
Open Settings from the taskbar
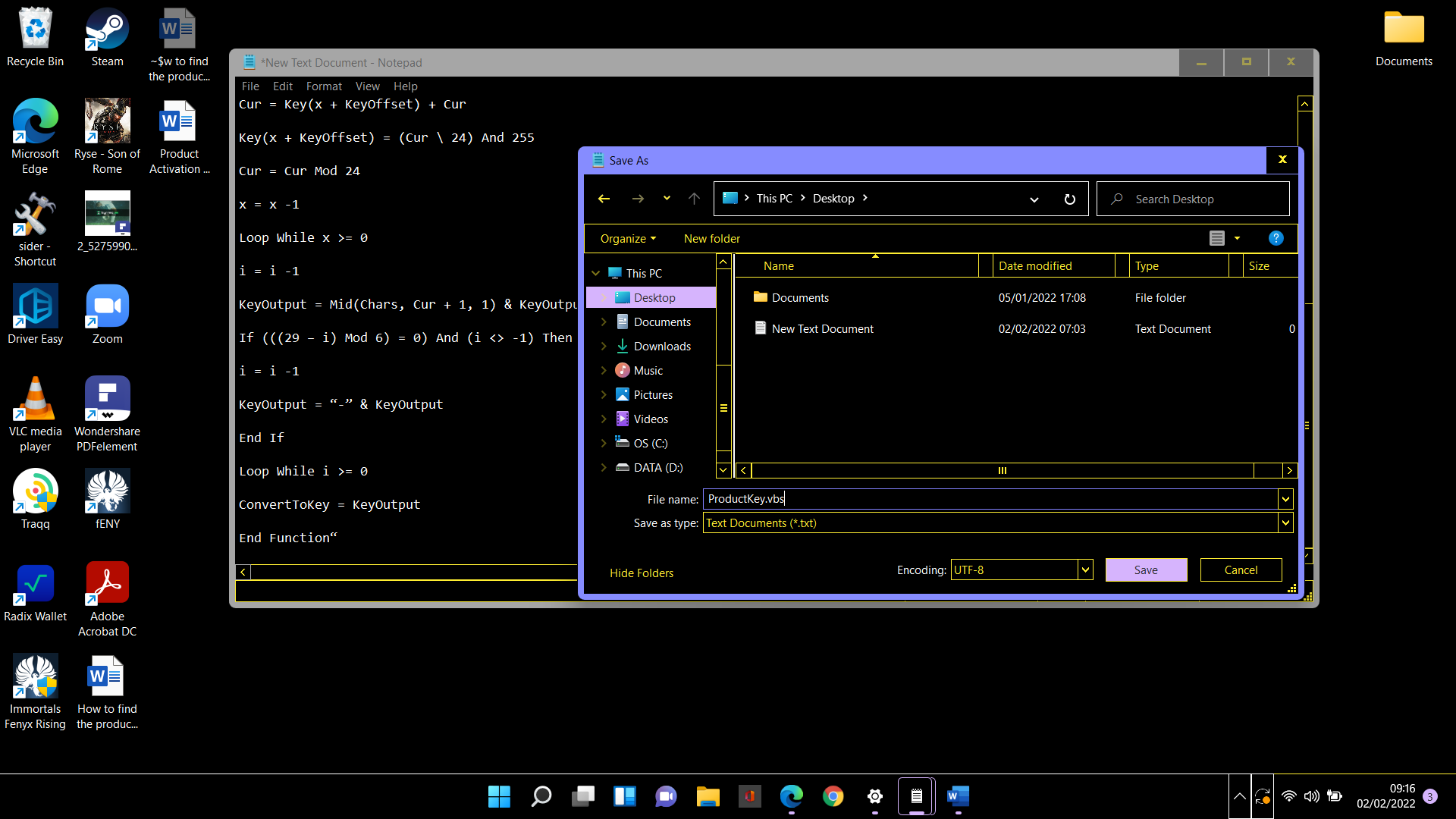874,796
